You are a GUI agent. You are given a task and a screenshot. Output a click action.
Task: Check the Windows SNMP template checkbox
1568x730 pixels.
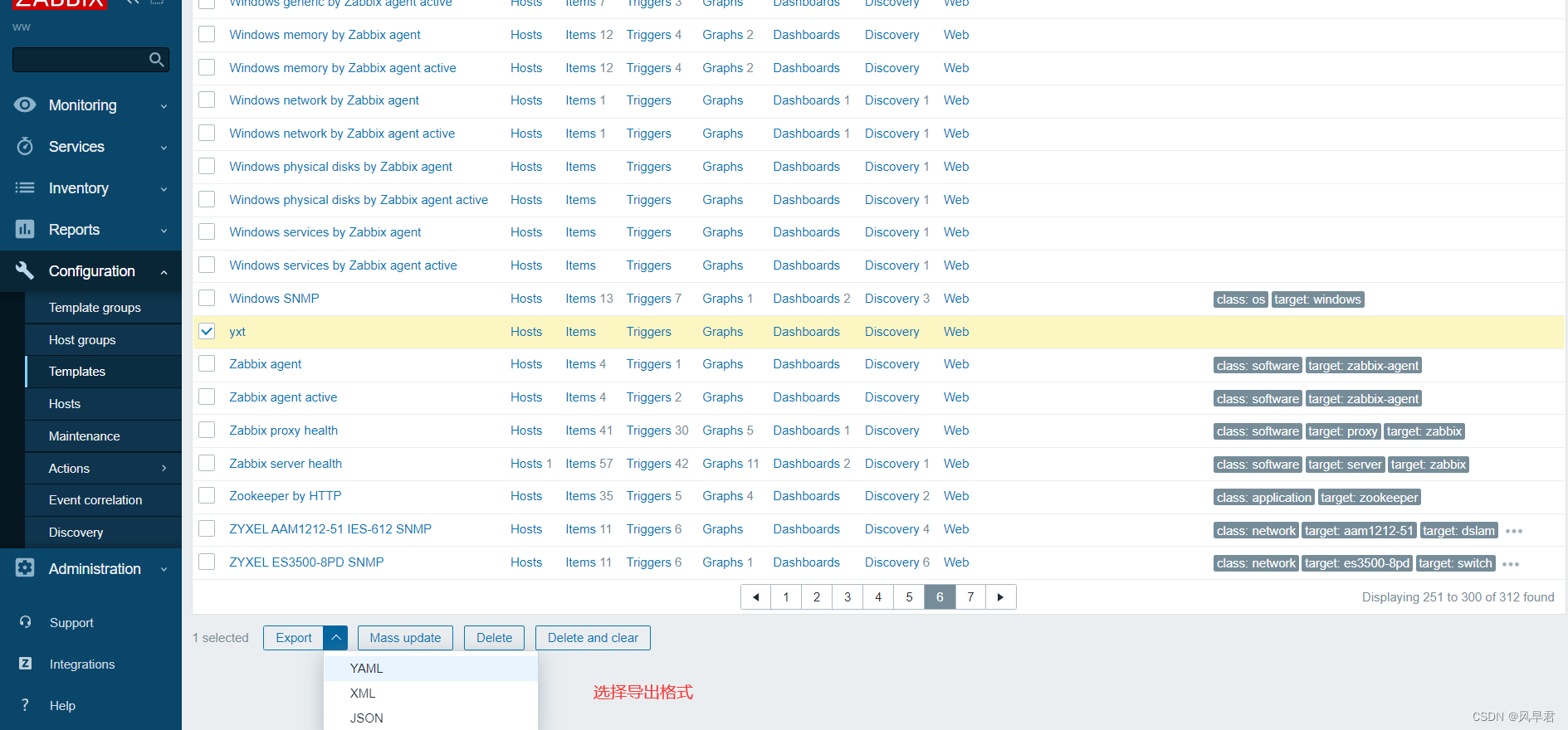pyautogui.click(x=207, y=298)
